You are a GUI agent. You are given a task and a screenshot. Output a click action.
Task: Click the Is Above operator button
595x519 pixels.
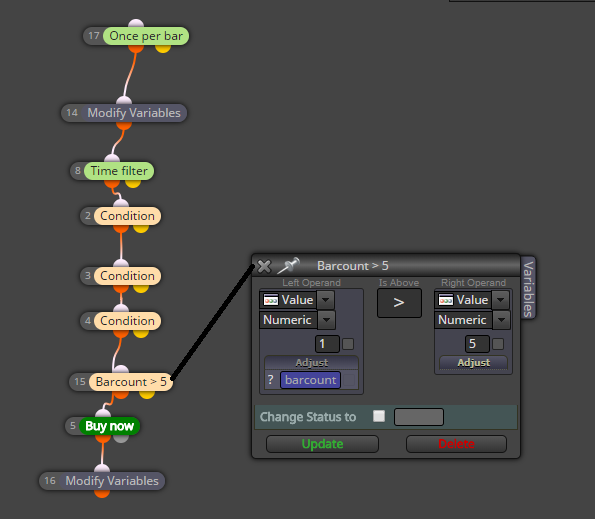399,303
